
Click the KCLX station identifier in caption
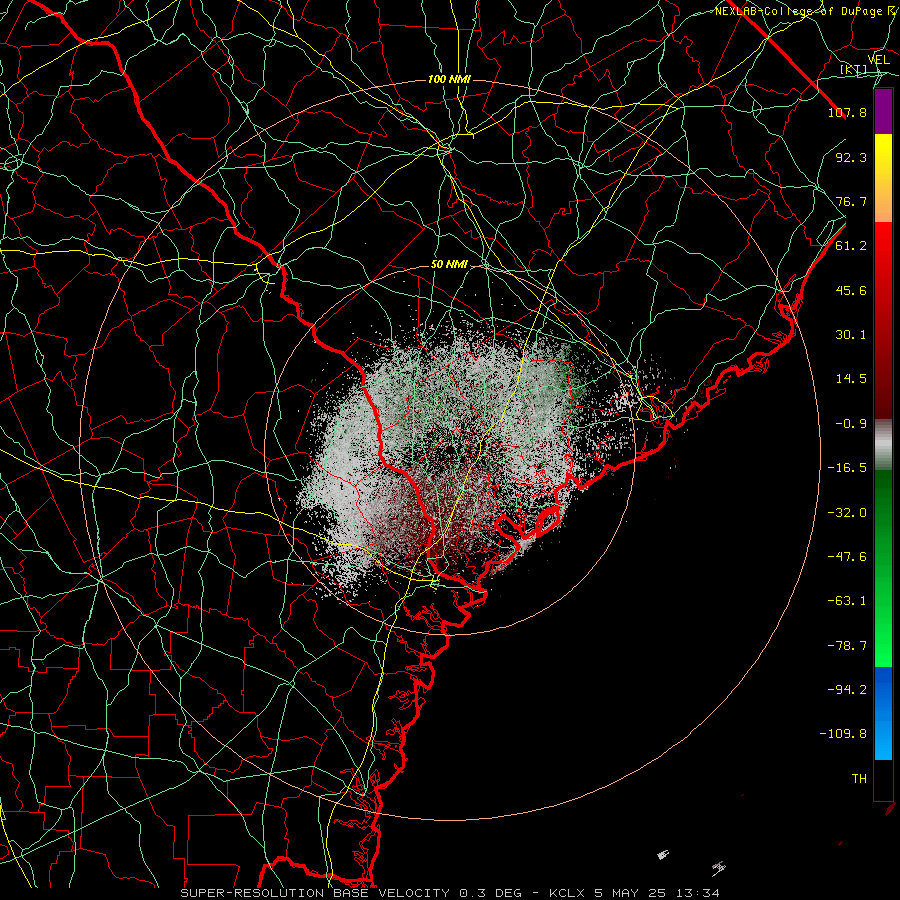[x=567, y=893]
